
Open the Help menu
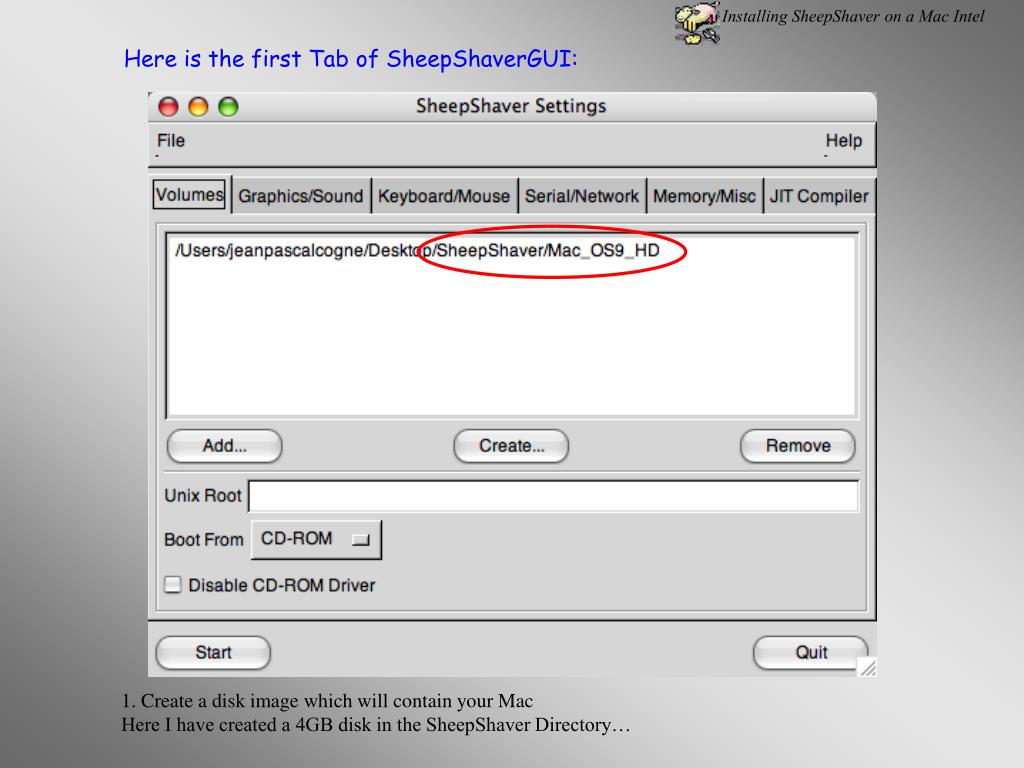(x=843, y=141)
